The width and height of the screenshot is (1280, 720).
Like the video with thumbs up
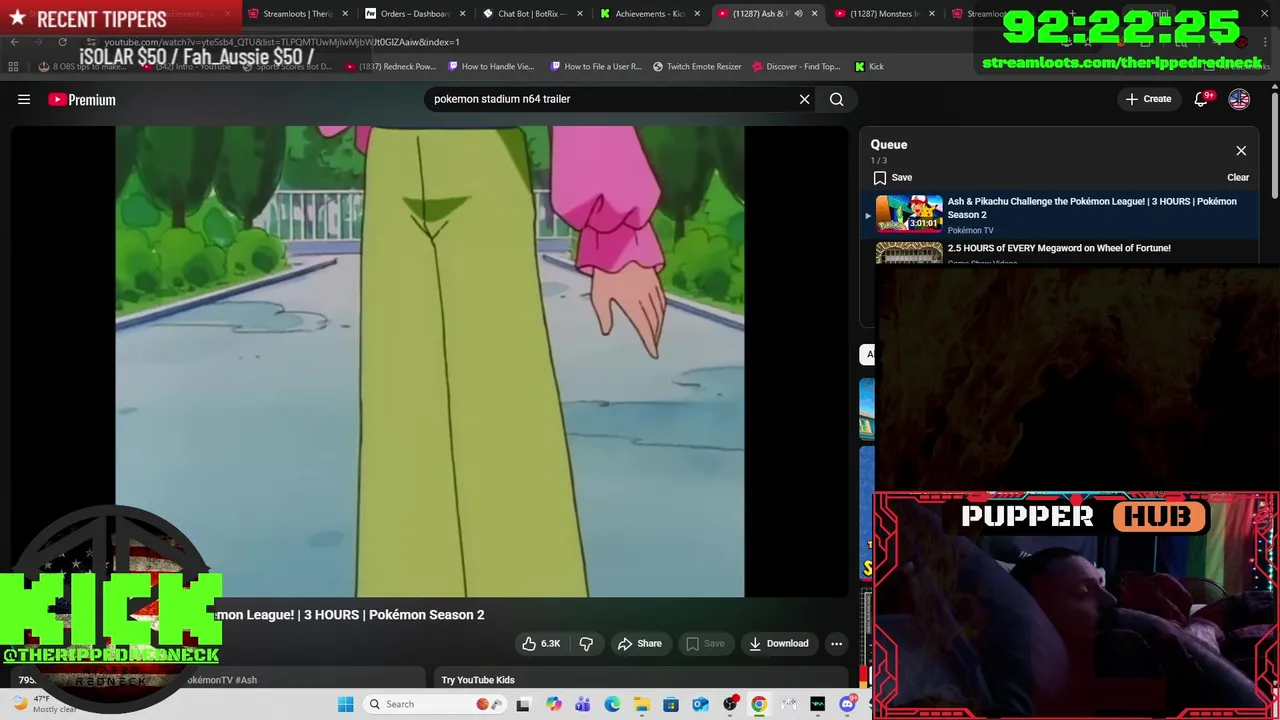541,644
